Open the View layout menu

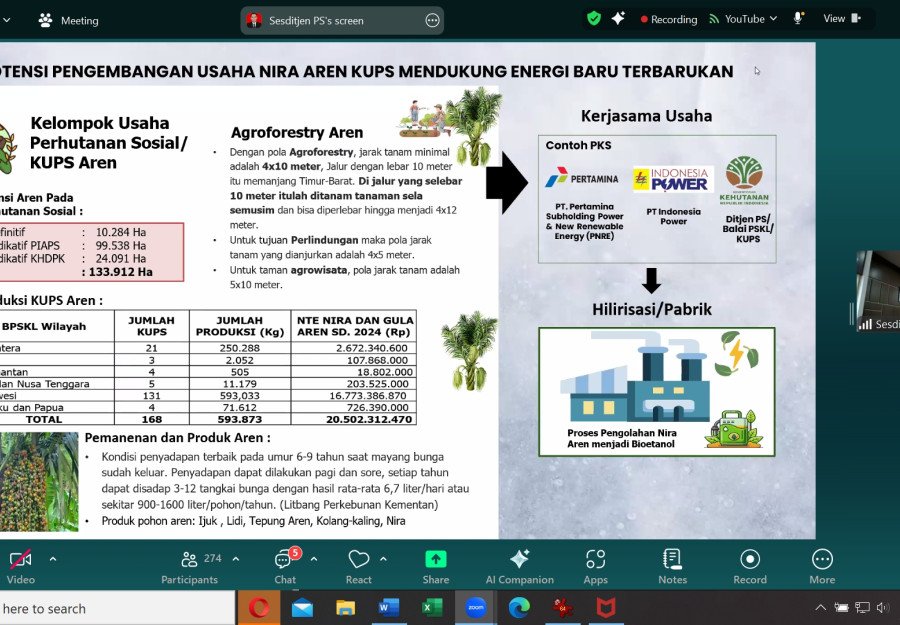tap(842, 18)
